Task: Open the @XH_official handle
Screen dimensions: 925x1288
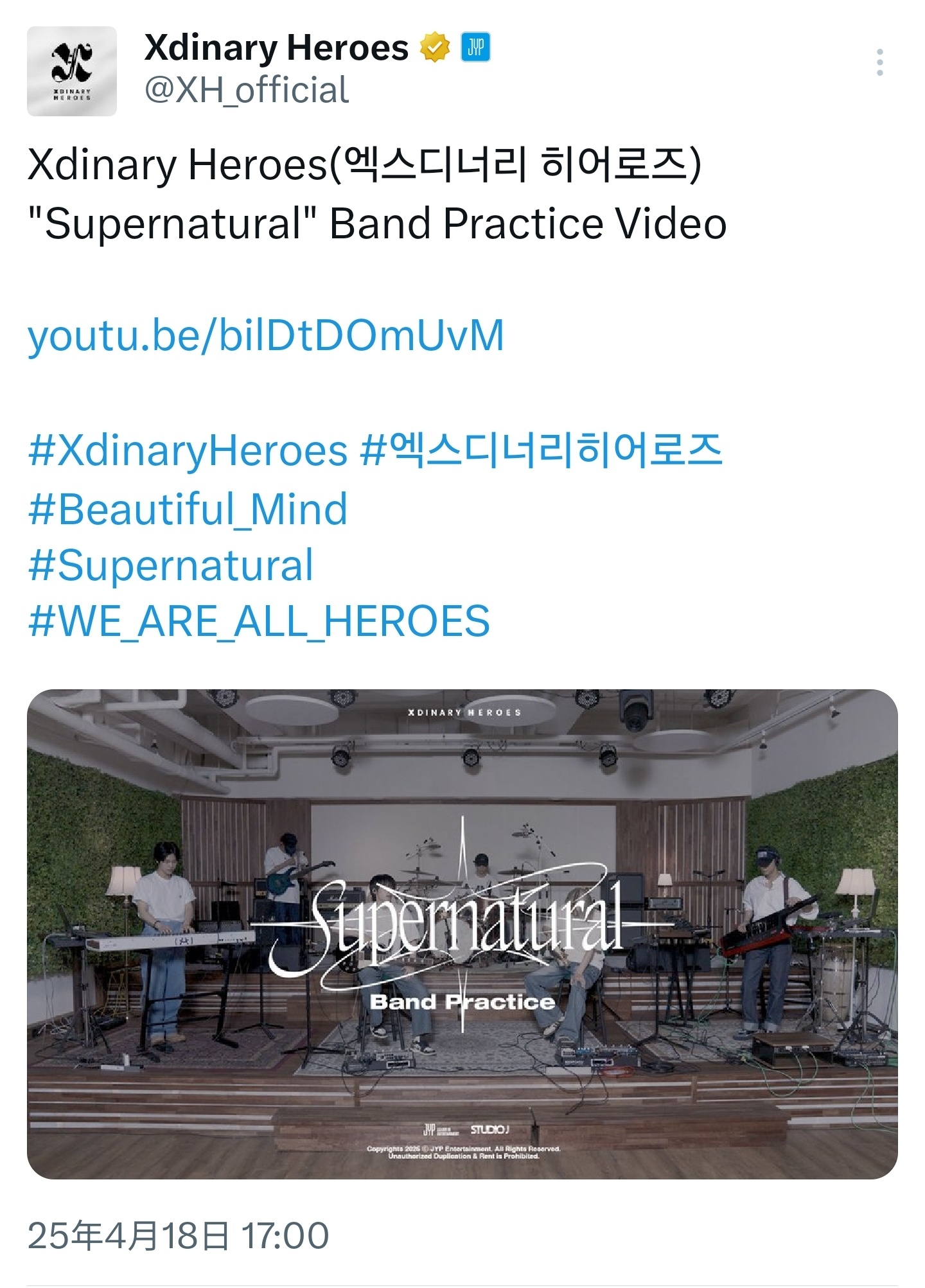Action: click(247, 90)
